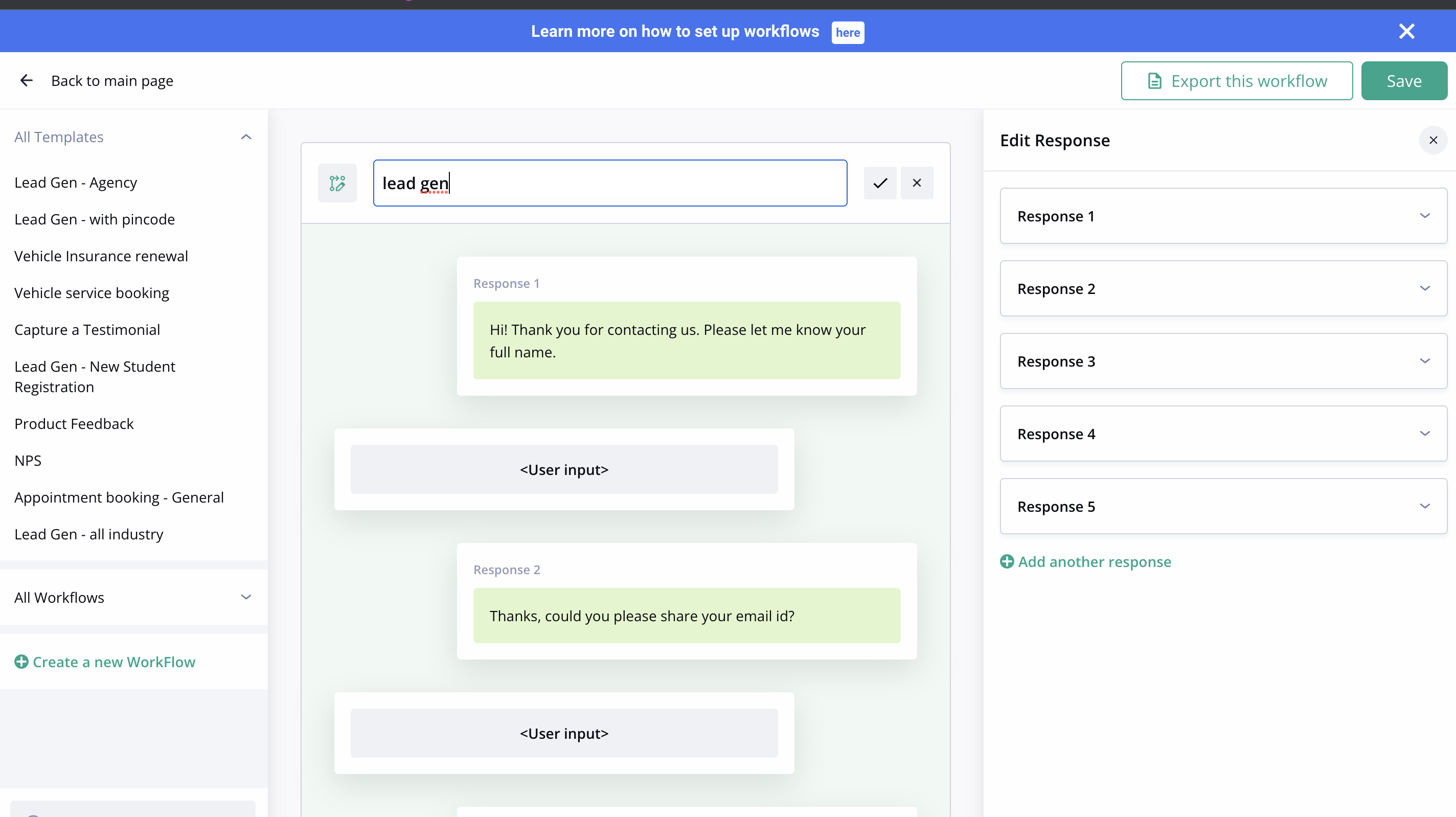1456x817 pixels.
Task: Select Vehicle Insurance renewal template
Action: pyautogui.click(x=101, y=256)
